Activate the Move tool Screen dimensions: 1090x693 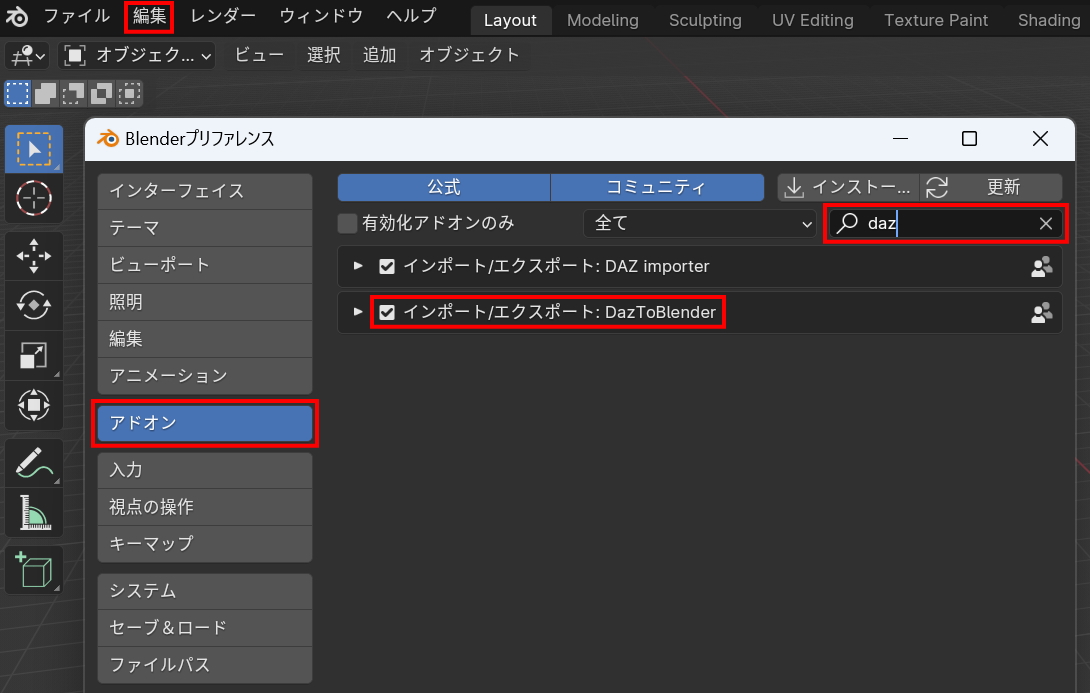(x=33, y=256)
